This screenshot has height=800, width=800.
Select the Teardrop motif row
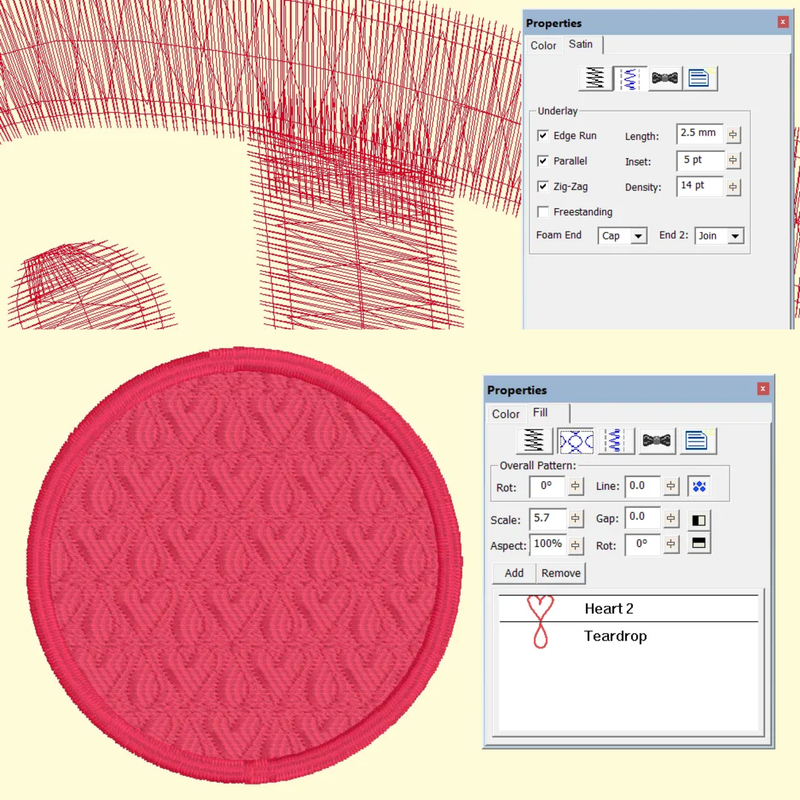(629, 636)
